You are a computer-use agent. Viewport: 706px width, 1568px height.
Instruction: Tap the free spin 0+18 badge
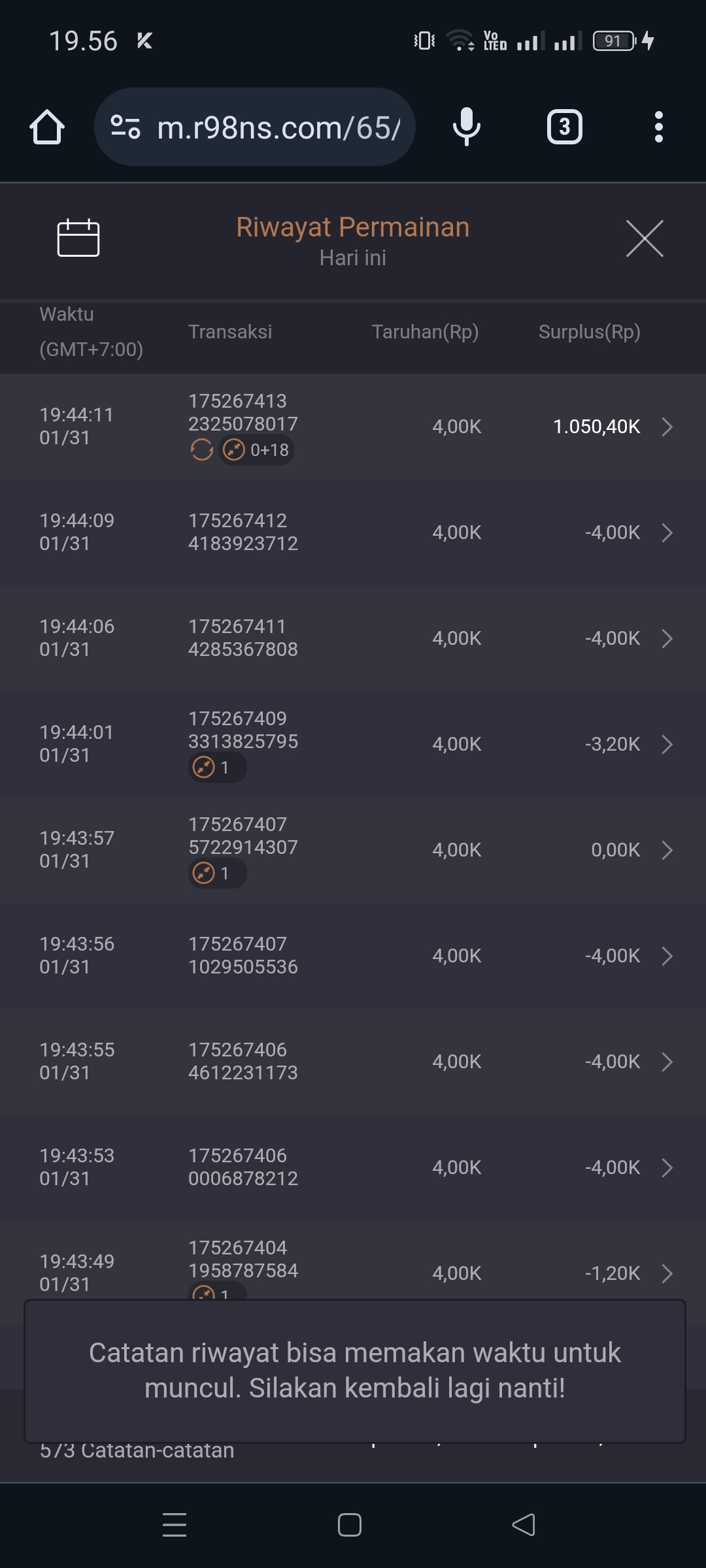256,450
